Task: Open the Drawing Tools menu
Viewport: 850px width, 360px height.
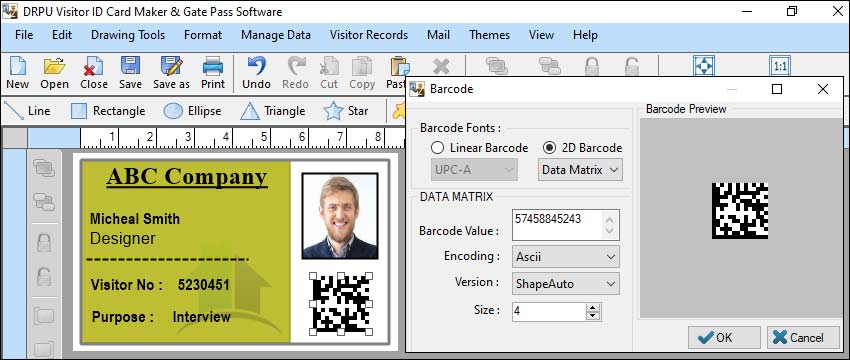Action: (128, 35)
